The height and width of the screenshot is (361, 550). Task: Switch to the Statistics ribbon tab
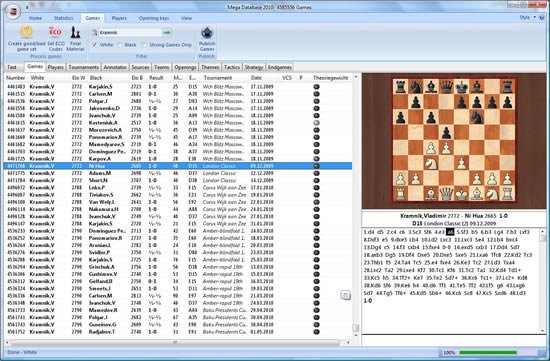tap(63, 18)
